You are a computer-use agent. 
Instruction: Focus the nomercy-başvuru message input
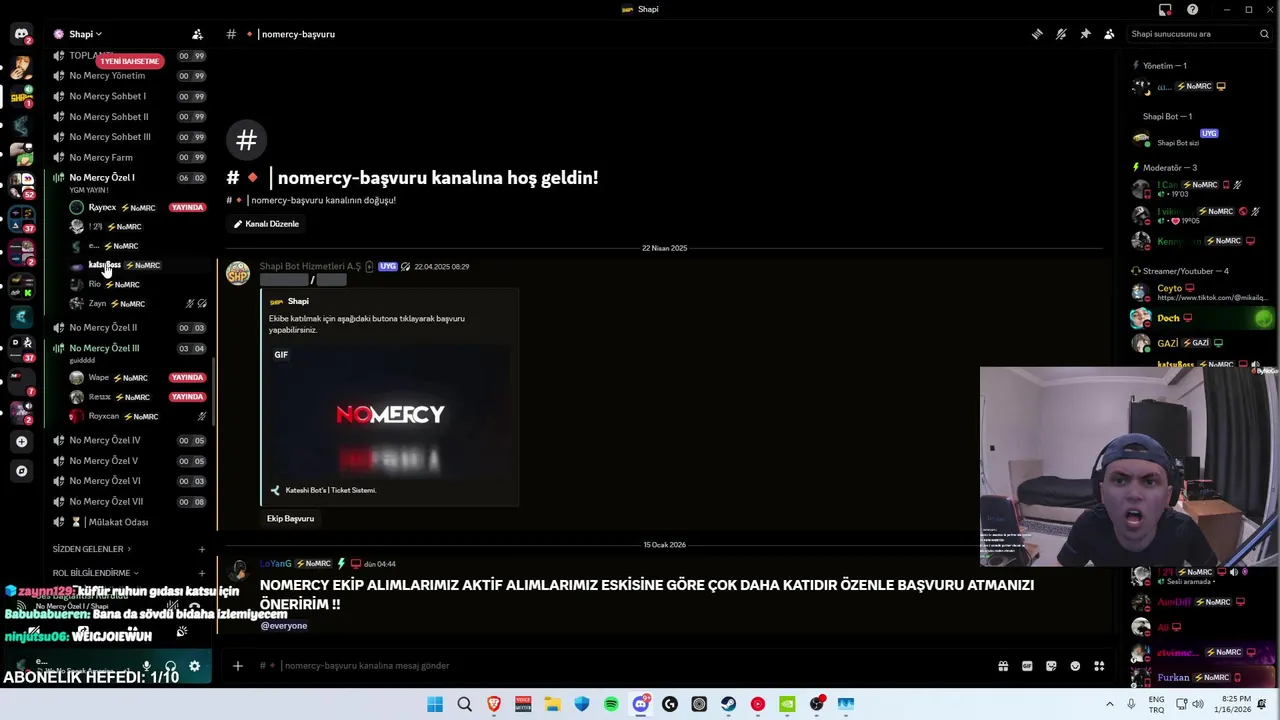coord(620,666)
